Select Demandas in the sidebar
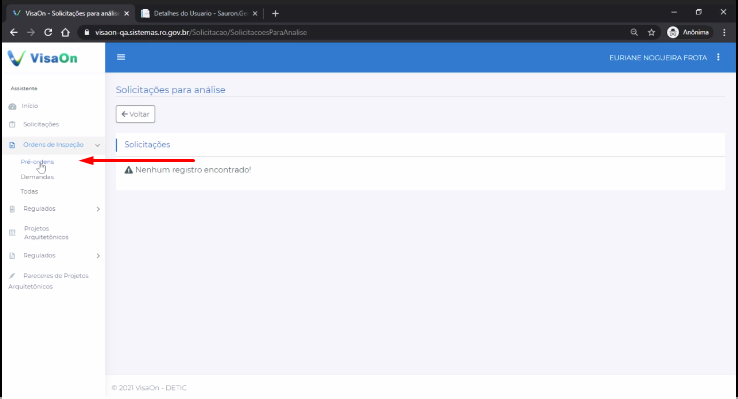The image size is (738, 399). (x=37, y=177)
